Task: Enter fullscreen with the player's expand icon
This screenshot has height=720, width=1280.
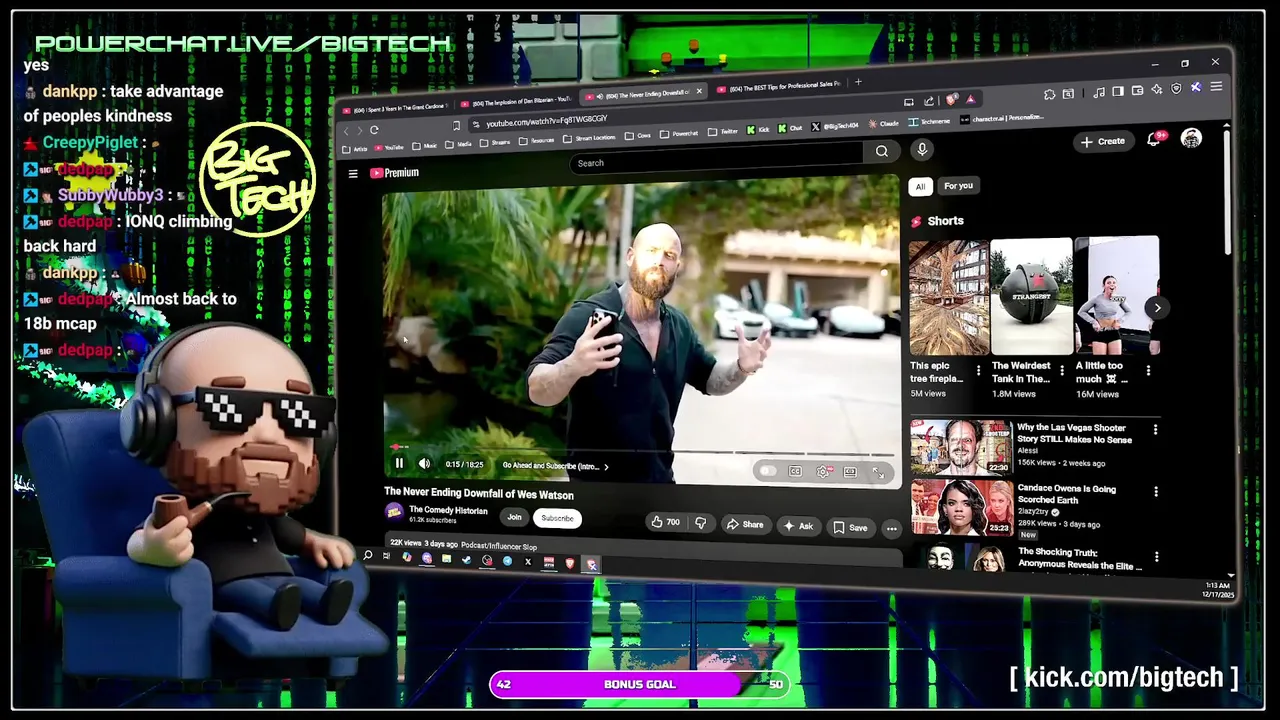Action: pyautogui.click(x=878, y=473)
